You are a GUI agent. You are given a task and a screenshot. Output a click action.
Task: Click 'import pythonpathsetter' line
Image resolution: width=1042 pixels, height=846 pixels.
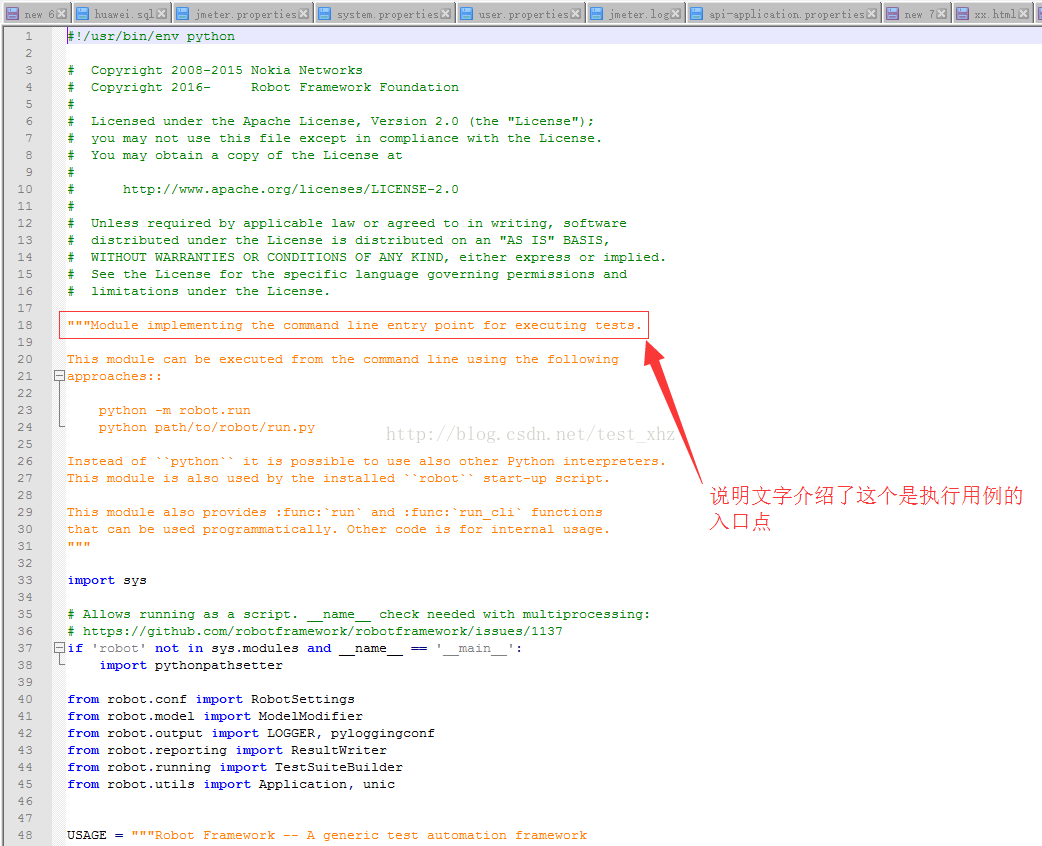tap(191, 665)
